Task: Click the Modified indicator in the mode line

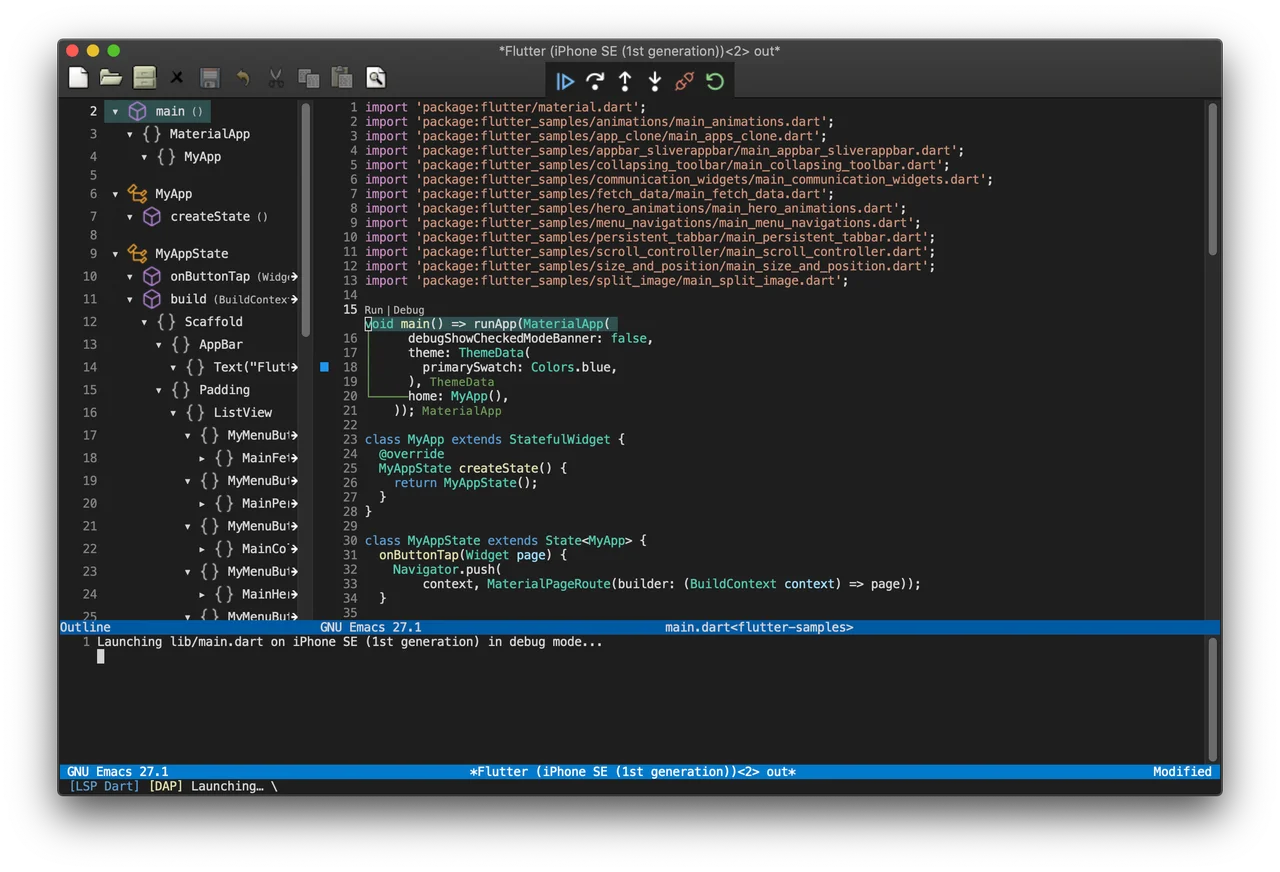Action: point(1182,771)
